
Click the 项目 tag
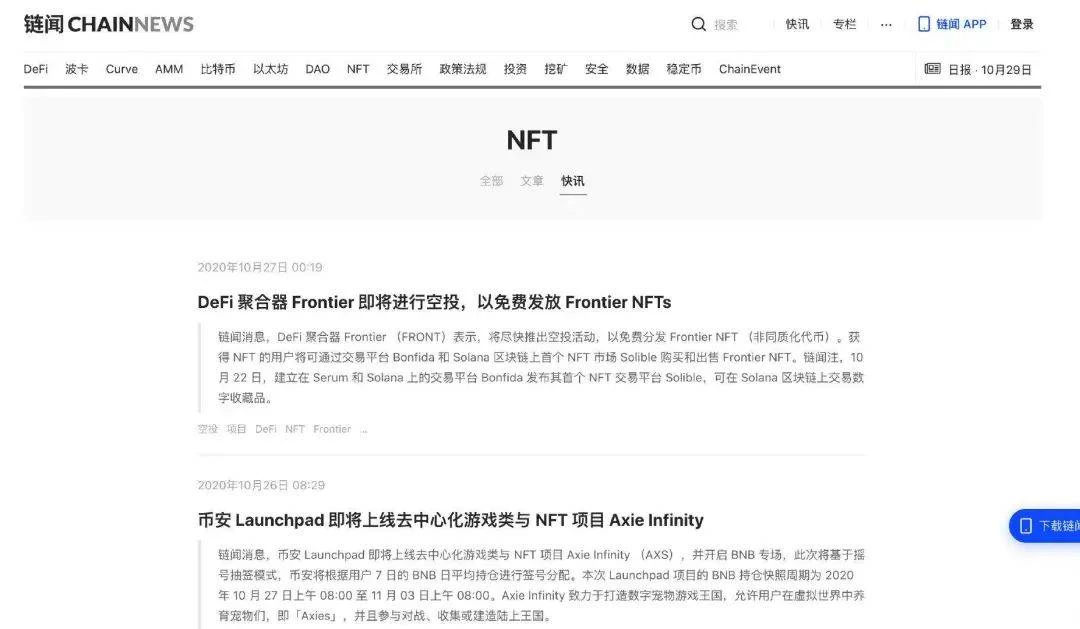pos(236,429)
